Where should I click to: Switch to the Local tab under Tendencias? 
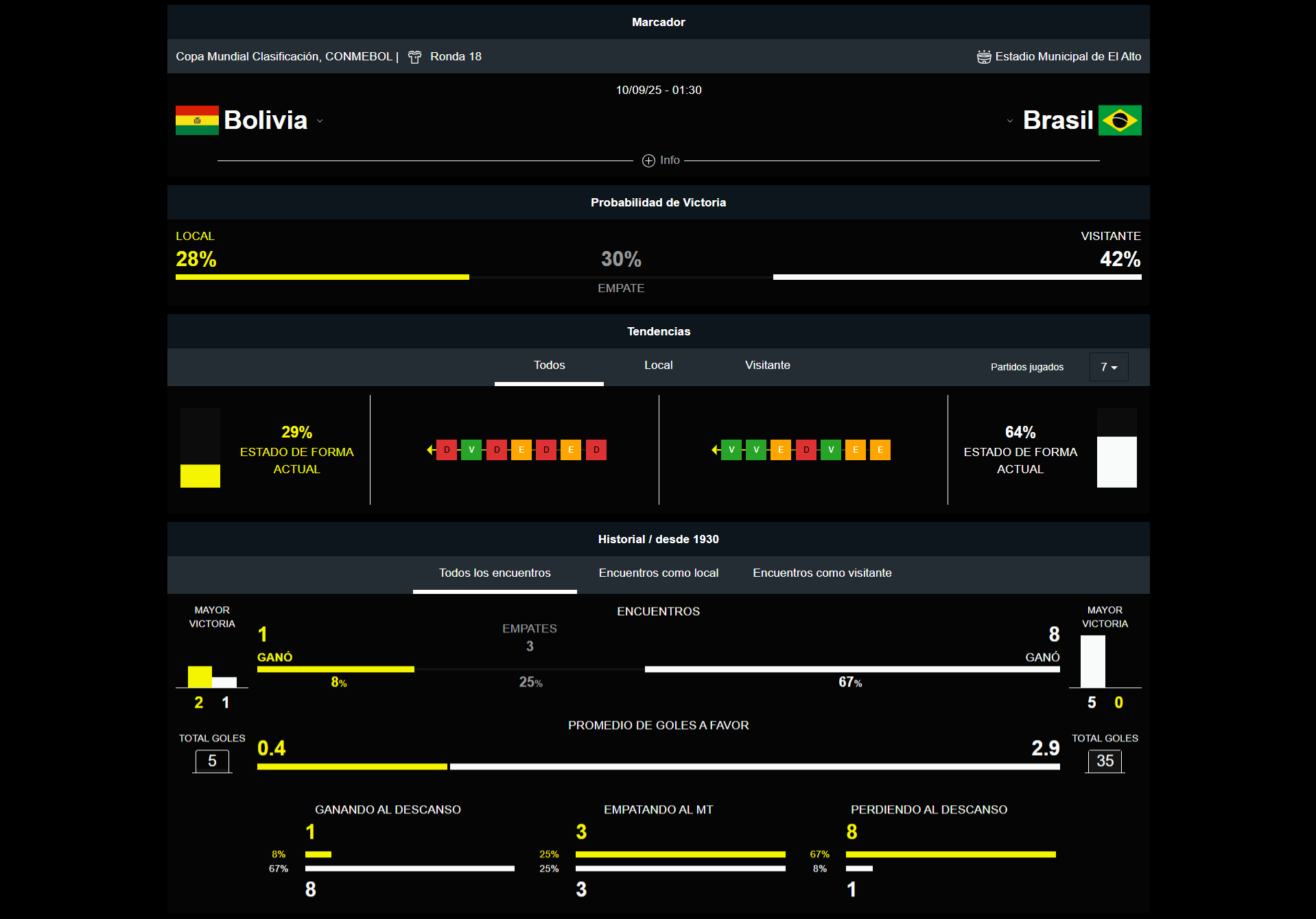point(658,366)
